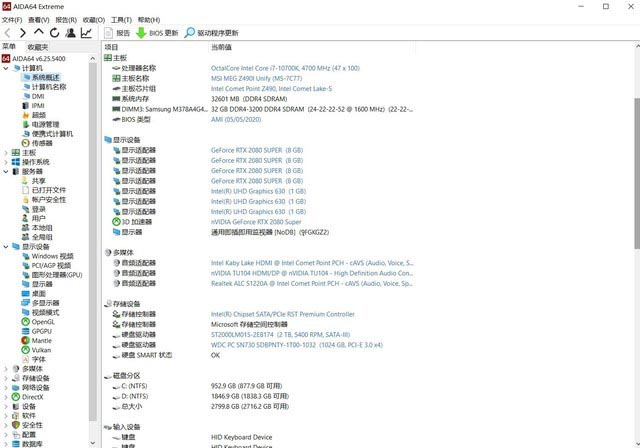Select the IPMI tree item

(x=33, y=106)
